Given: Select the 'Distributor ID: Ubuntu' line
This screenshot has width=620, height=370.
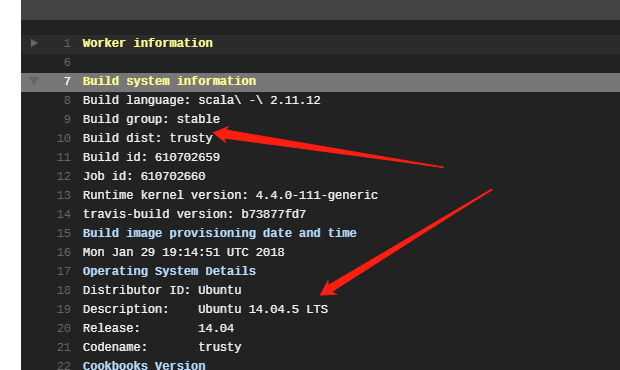Looking at the screenshot, I should coord(162,290).
